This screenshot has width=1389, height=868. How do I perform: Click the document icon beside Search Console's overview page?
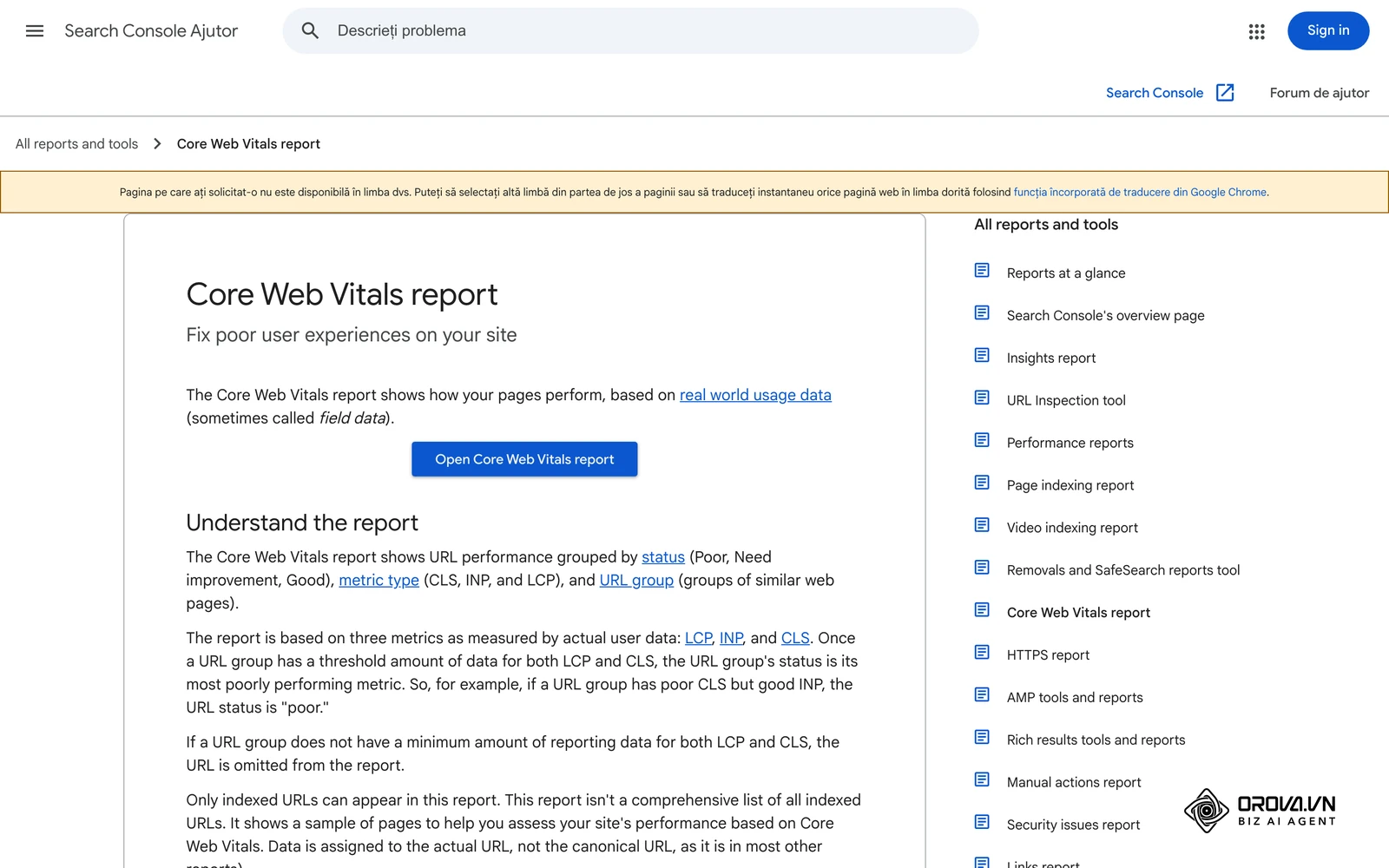982,312
